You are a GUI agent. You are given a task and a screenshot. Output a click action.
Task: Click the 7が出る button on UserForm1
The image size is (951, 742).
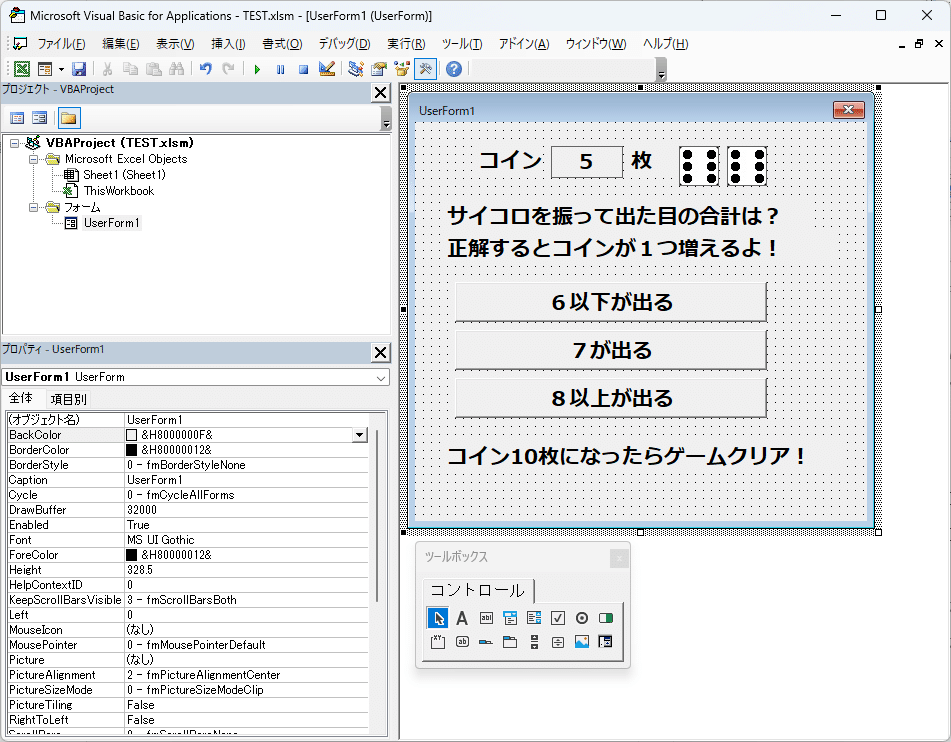tap(609, 349)
